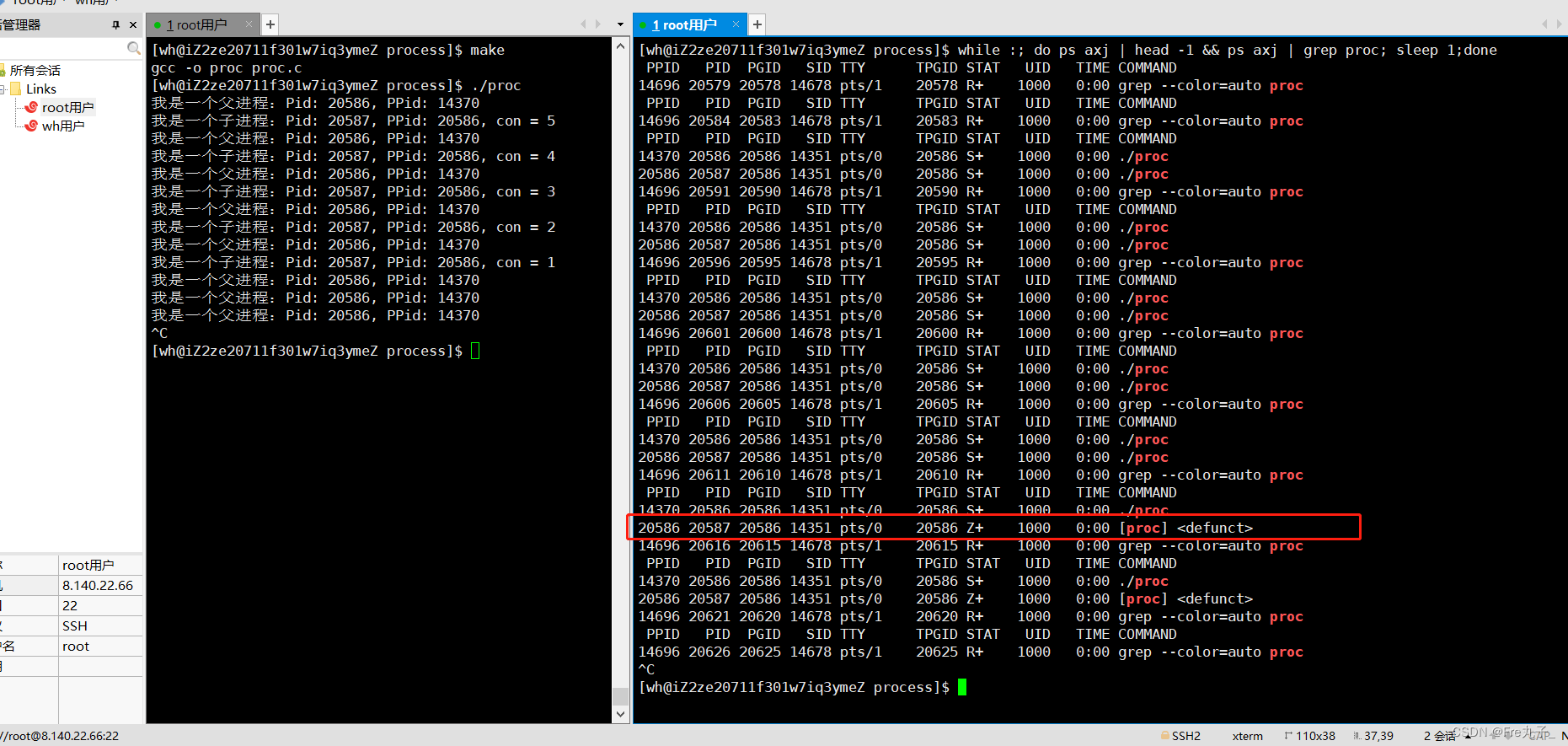1568x746 pixels.
Task: Click the swirl icon beside wh用户 session
Action: (31, 126)
